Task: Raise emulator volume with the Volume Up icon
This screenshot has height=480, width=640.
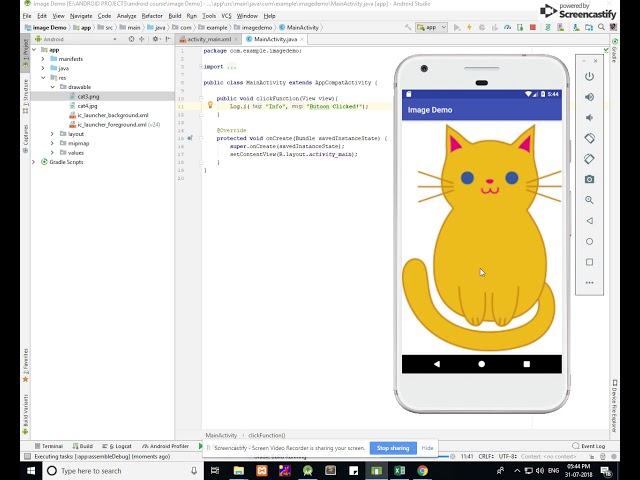Action: 589,97
